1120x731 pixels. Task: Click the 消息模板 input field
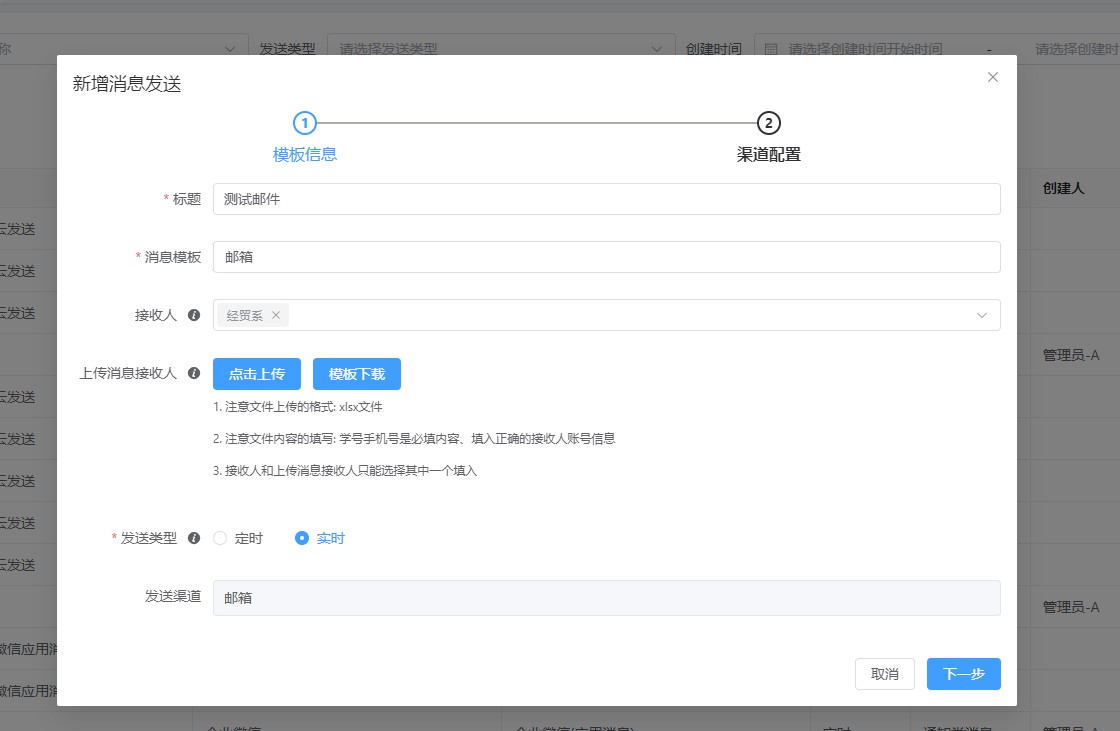pyautogui.click(x=606, y=257)
